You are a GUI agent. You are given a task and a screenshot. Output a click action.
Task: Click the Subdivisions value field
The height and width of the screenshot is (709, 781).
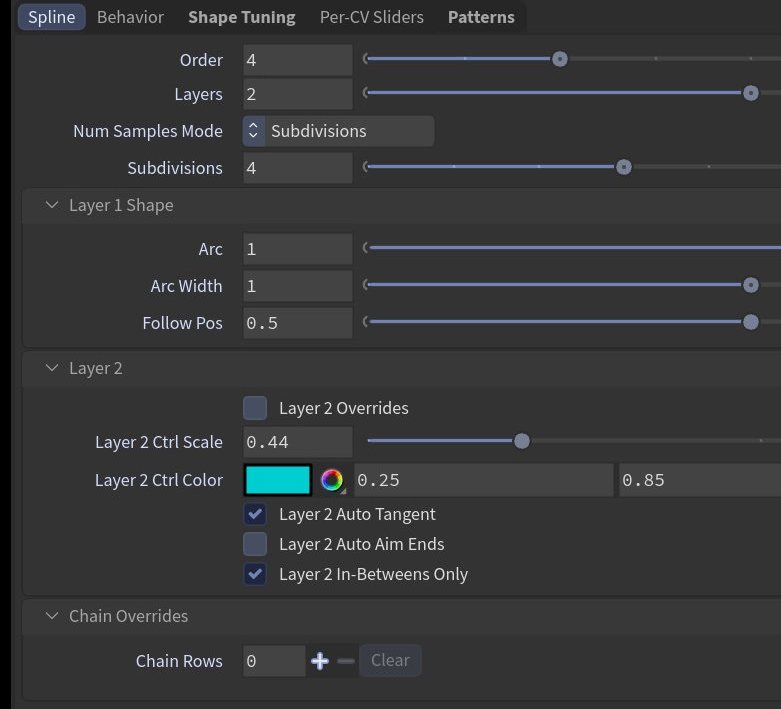pos(298,168)
